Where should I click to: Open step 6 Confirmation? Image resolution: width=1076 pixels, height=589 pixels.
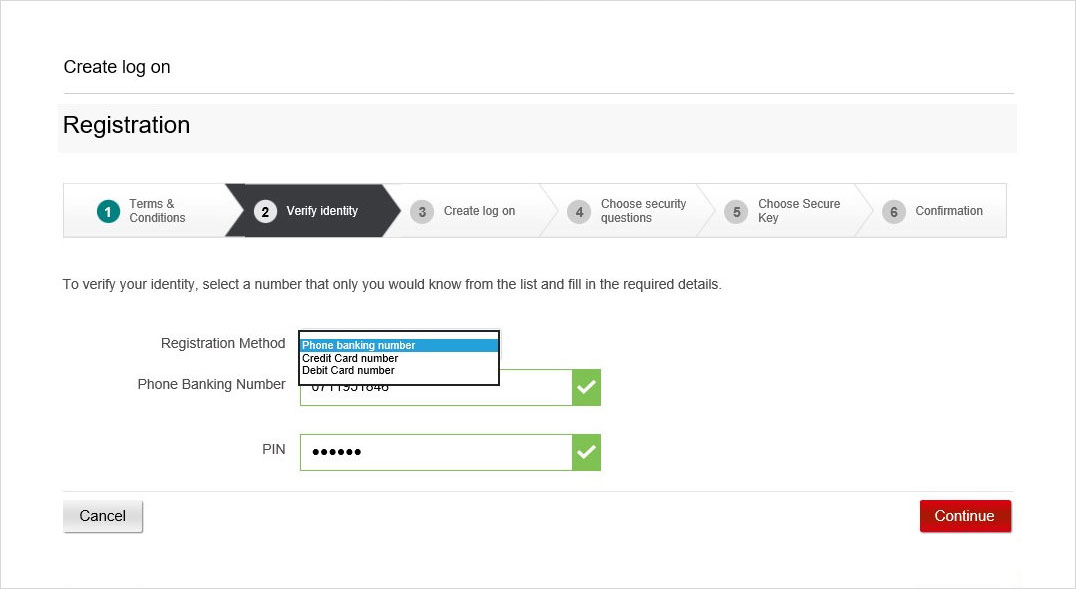coord(933,211)
